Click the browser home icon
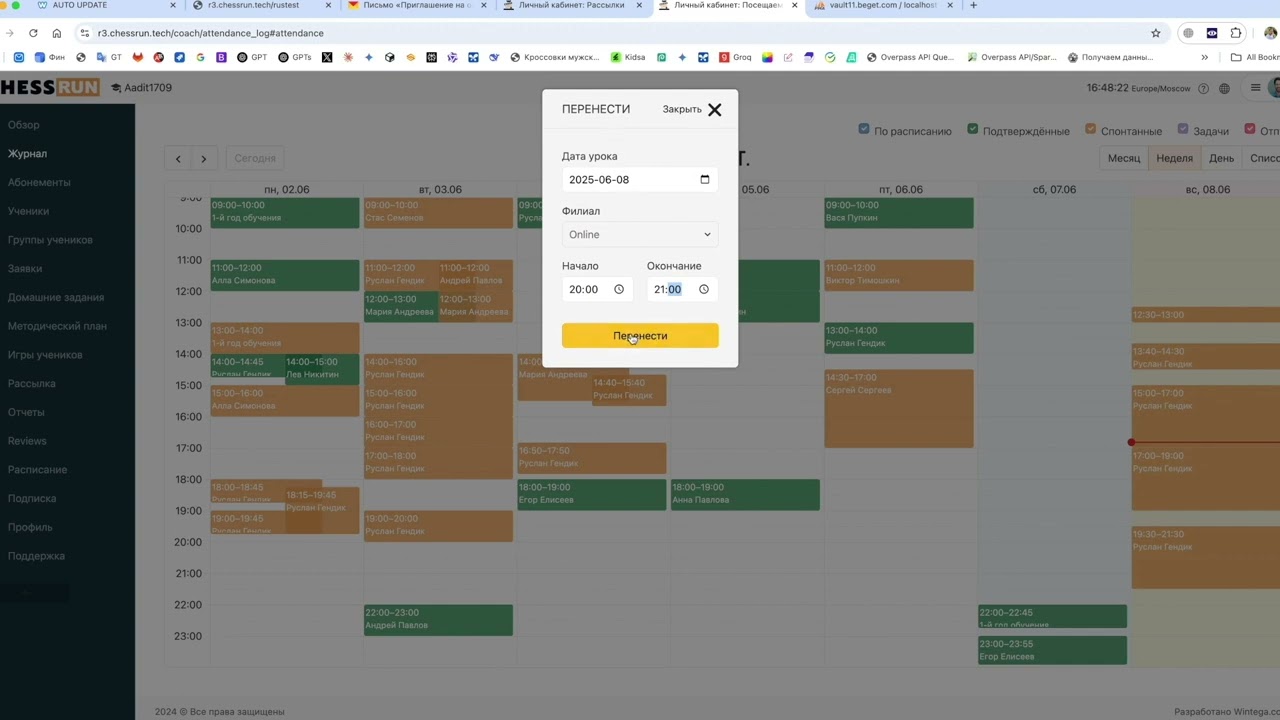This screenshot has height=720, width=1280. point(56,34)
